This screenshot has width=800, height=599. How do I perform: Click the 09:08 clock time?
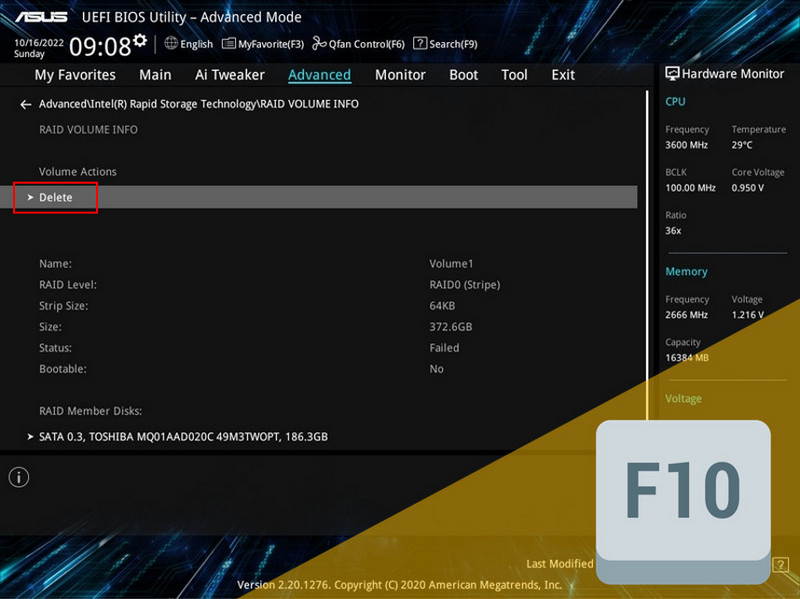pos(101,47)
